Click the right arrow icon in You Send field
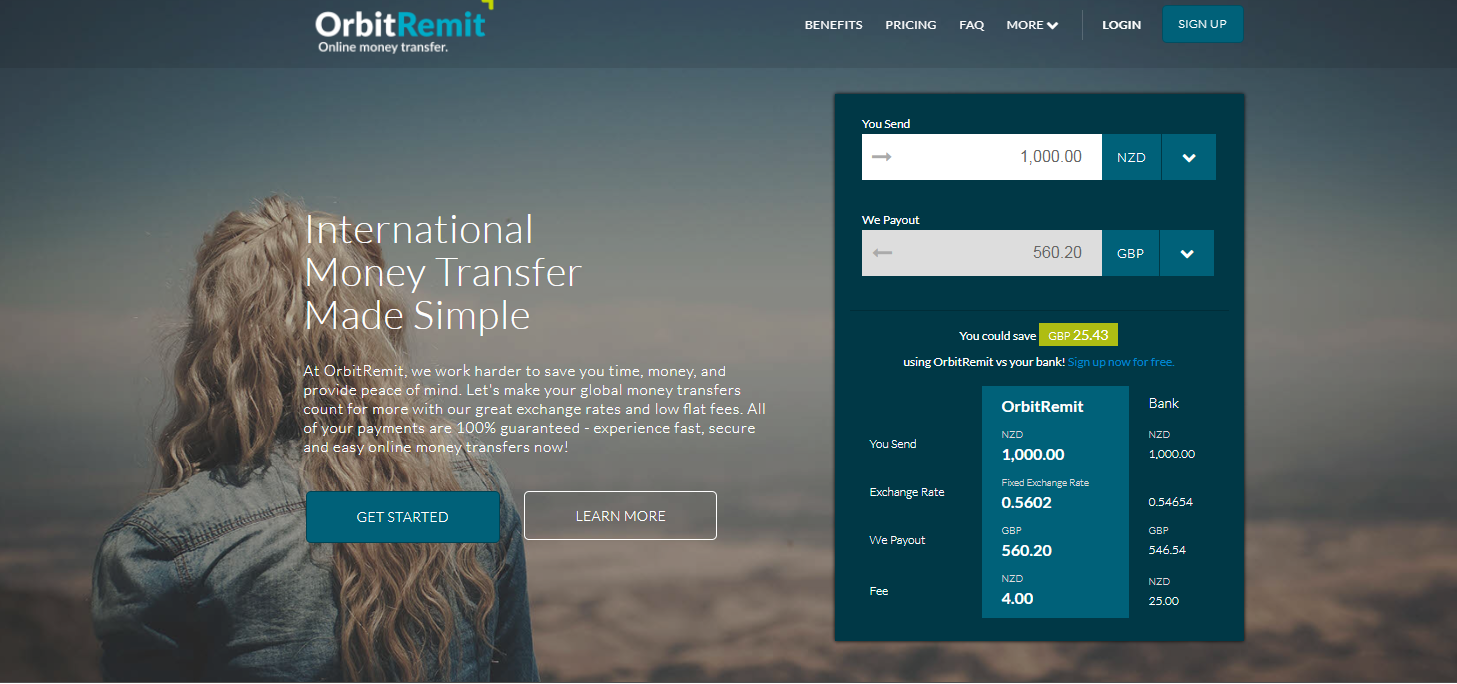 pyautogui.click(x=881, y=157)
